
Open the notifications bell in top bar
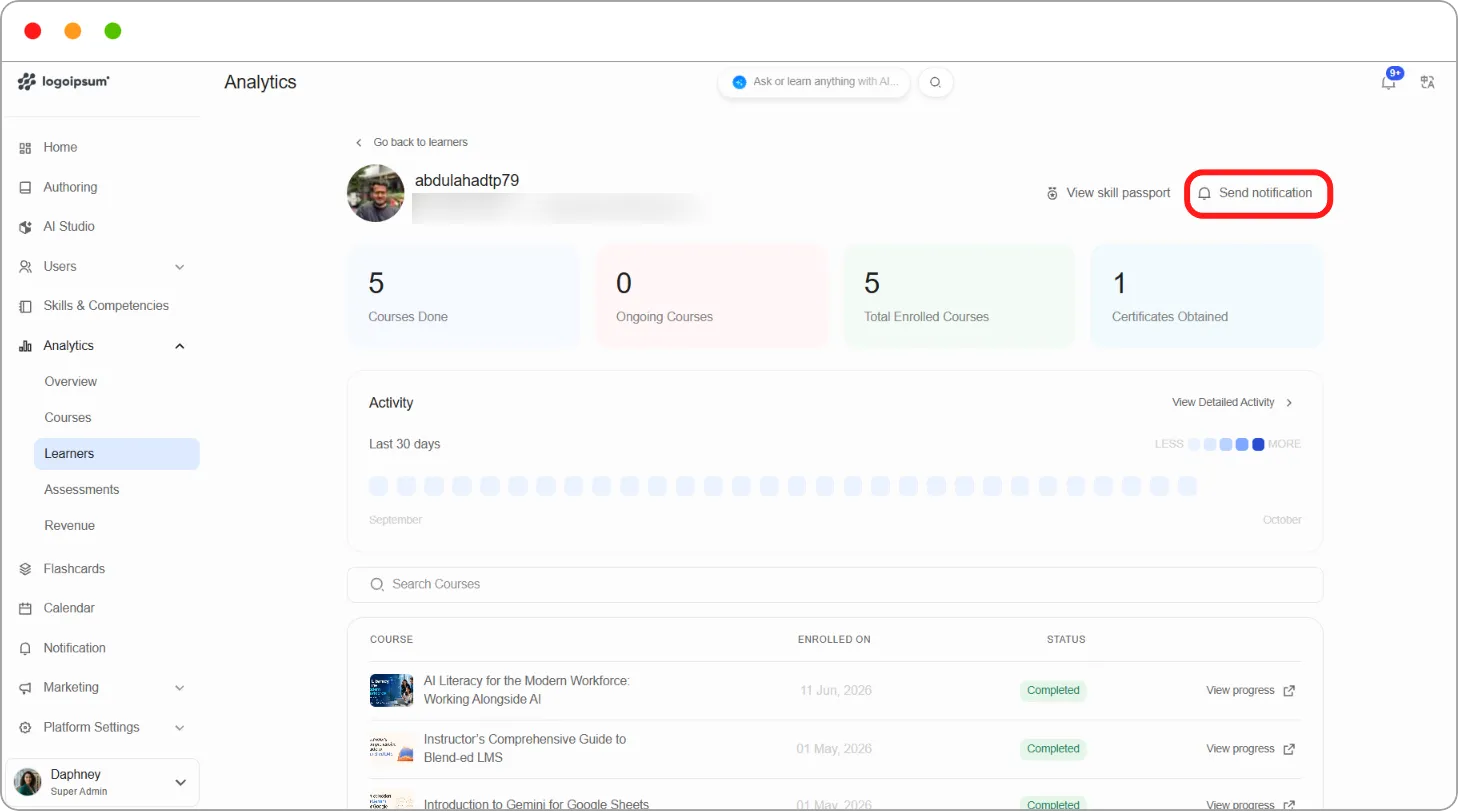click(1388, 83)
